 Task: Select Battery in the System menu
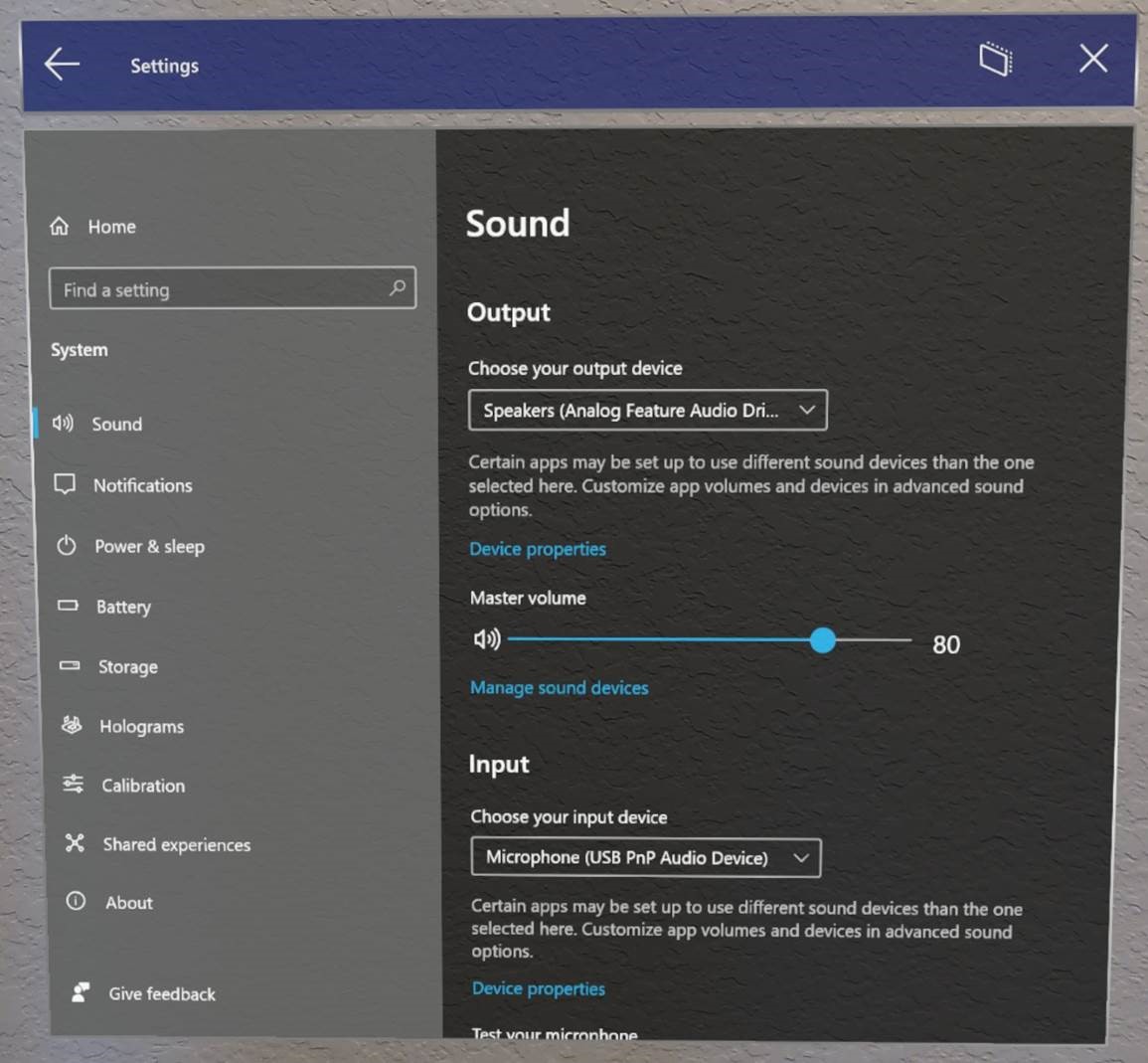point(123,607)
